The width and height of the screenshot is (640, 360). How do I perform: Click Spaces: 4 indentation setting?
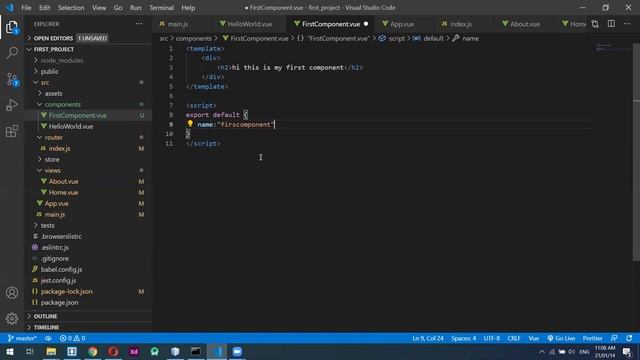pos(463,338)
